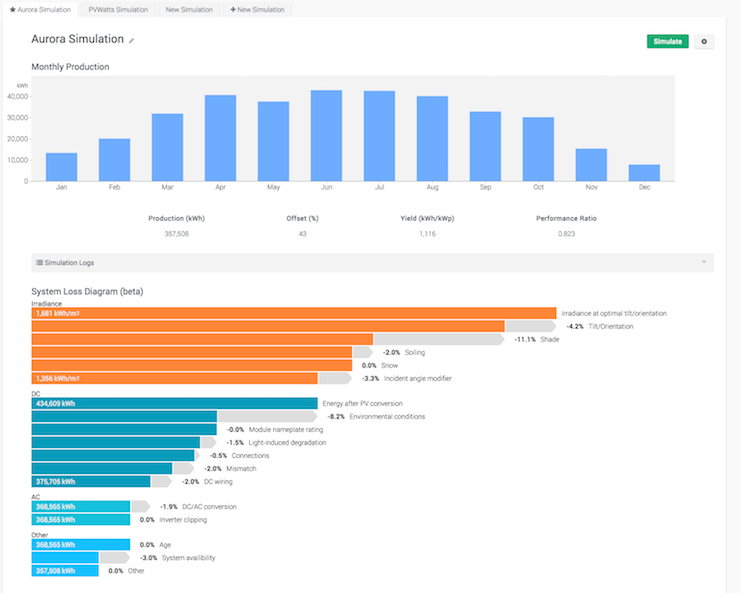Open the New Simulation tab
This screenshot has width=741, height=593.
click(189, 9)
